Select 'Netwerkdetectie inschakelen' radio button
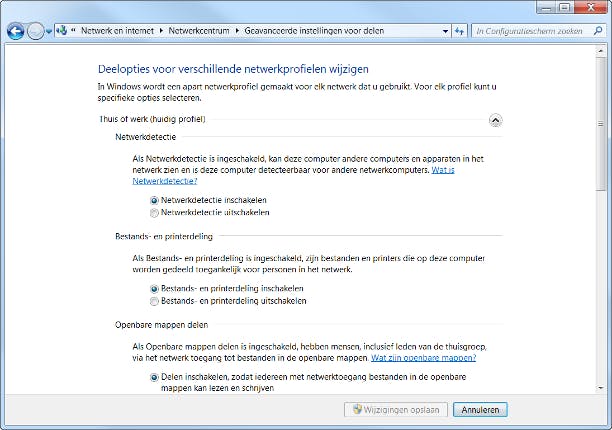This screenshot has height=430, width=612. (154, 201)
